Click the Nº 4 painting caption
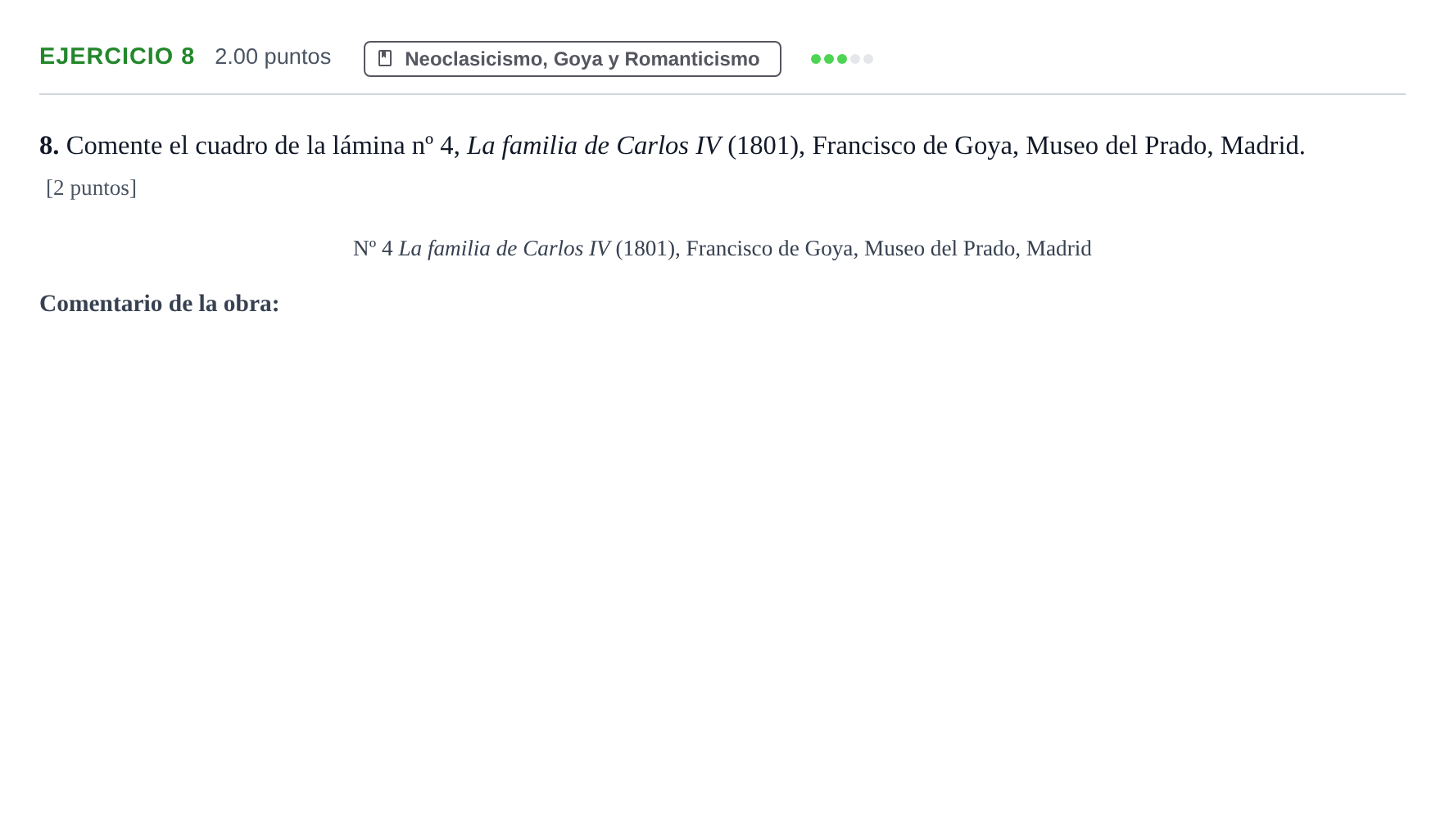 [x=722, y=248]
